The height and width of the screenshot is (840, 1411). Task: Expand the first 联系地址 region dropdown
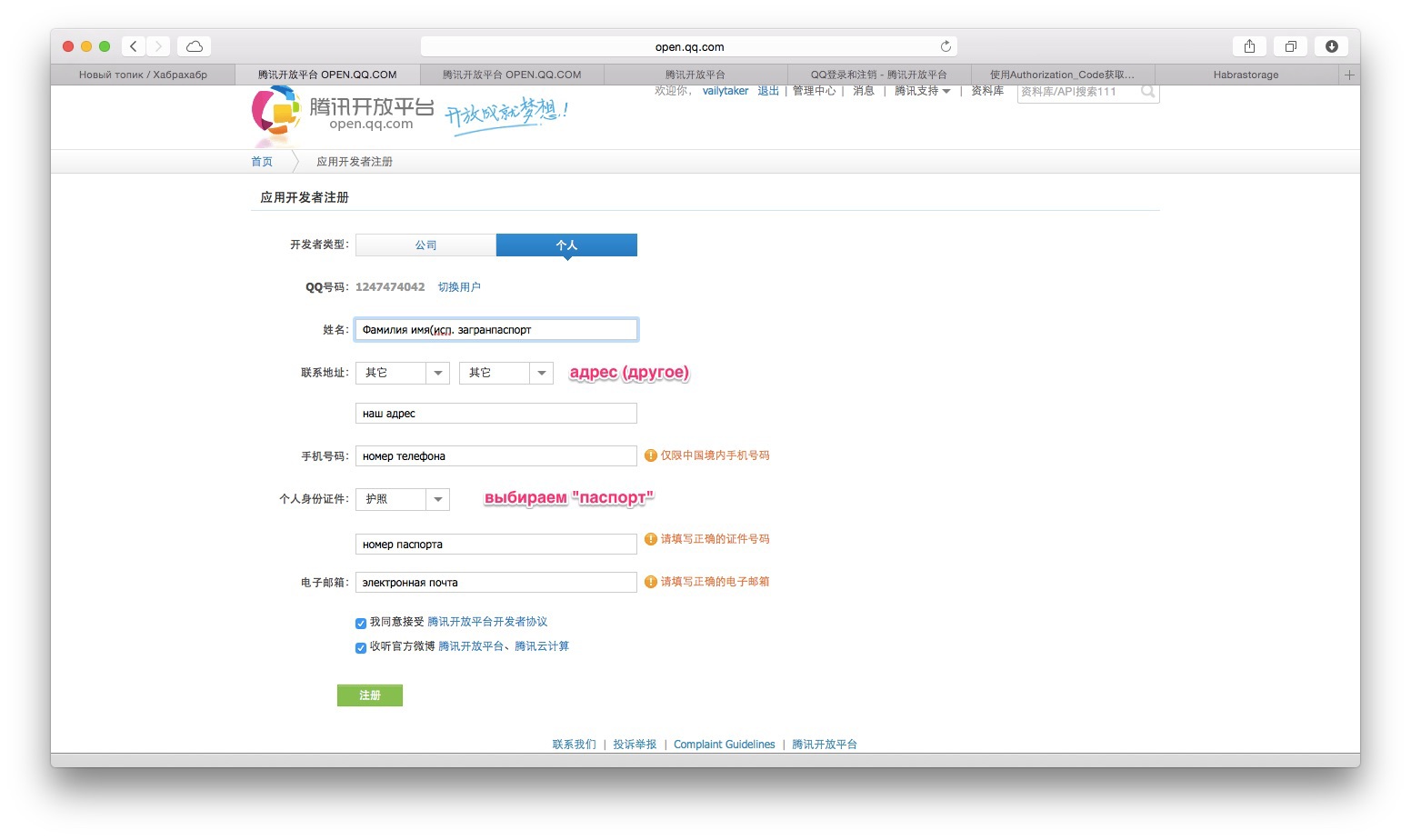tap(403, 373)
